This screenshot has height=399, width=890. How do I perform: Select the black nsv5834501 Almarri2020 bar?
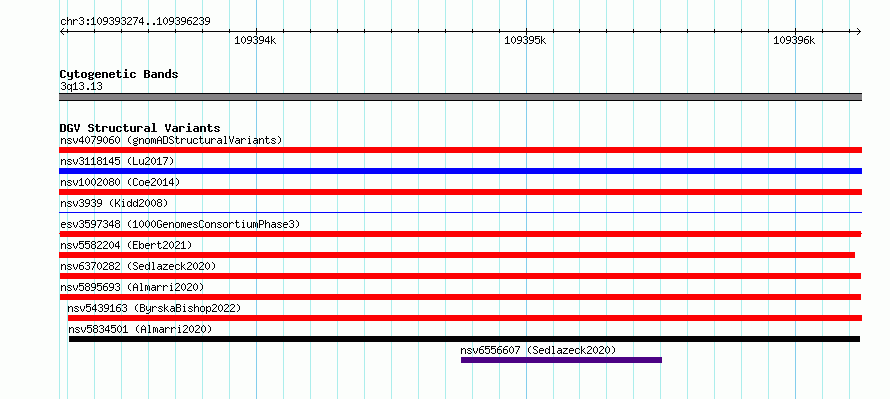[x=464, y=339]
